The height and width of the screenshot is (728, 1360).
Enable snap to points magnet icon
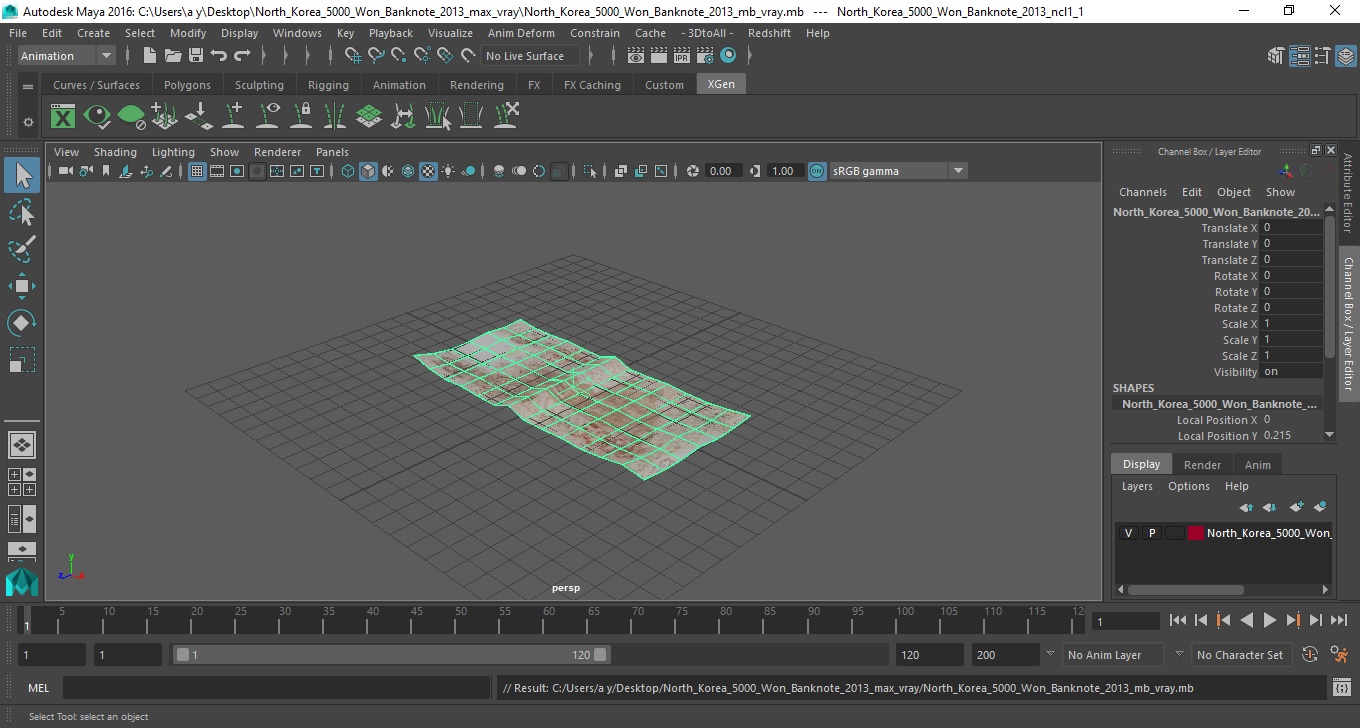[x=399, y=56]
